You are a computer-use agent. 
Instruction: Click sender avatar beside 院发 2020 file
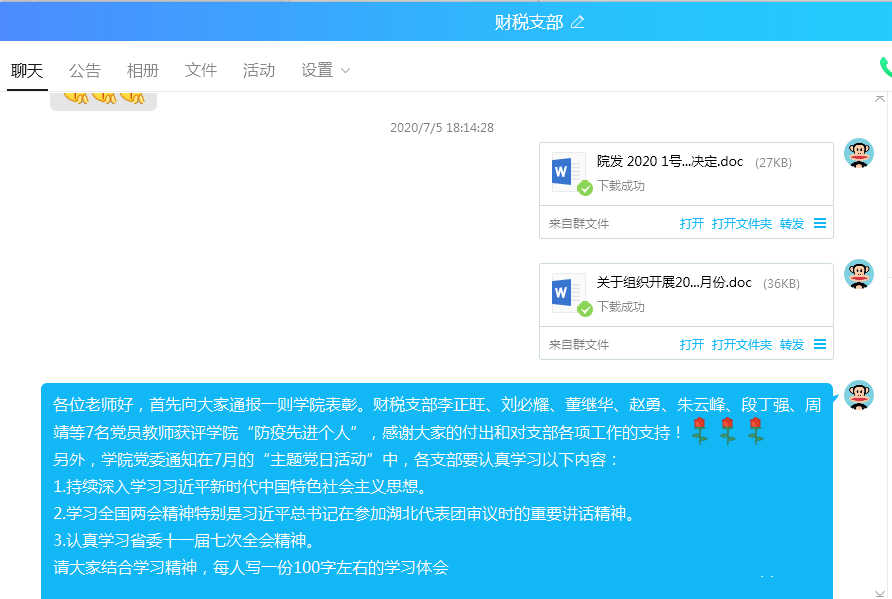coord(858,154)
